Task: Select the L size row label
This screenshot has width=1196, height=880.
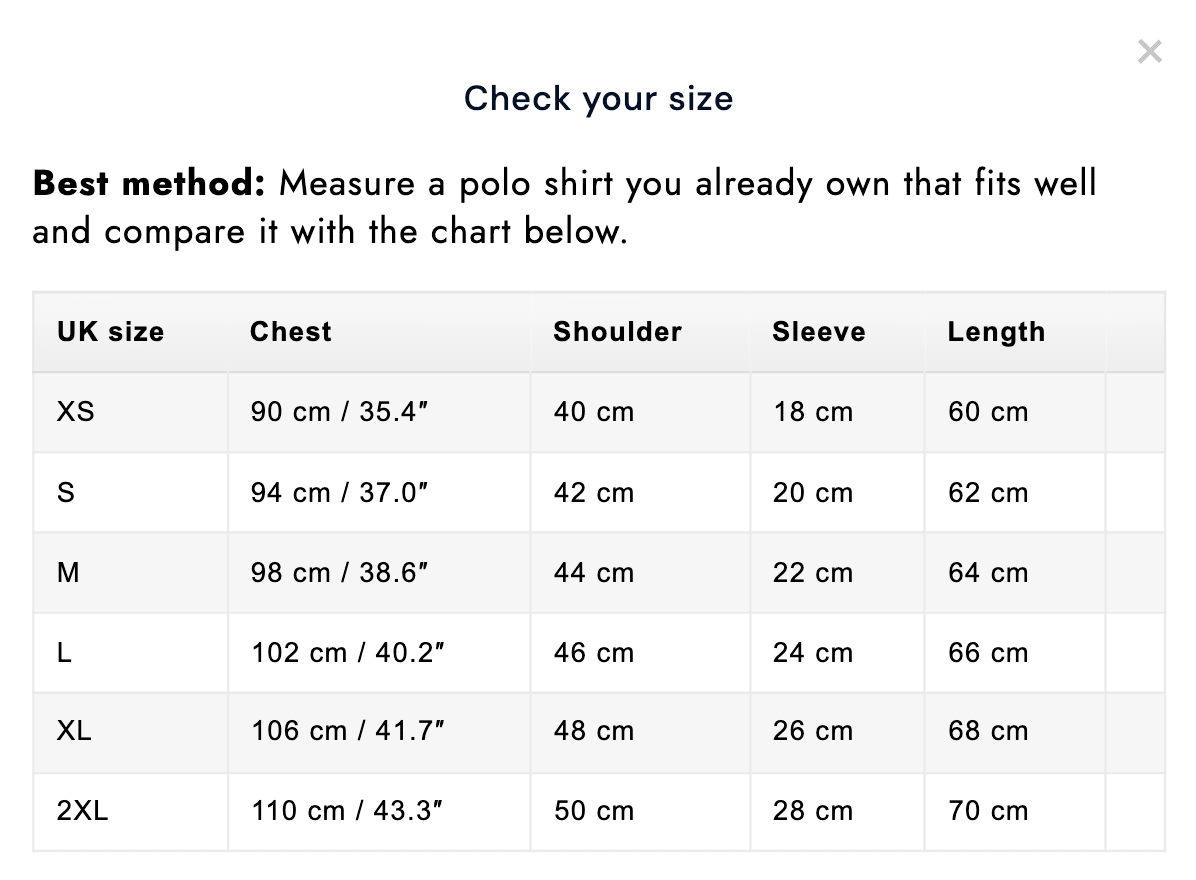Action: tap(64, 653)
